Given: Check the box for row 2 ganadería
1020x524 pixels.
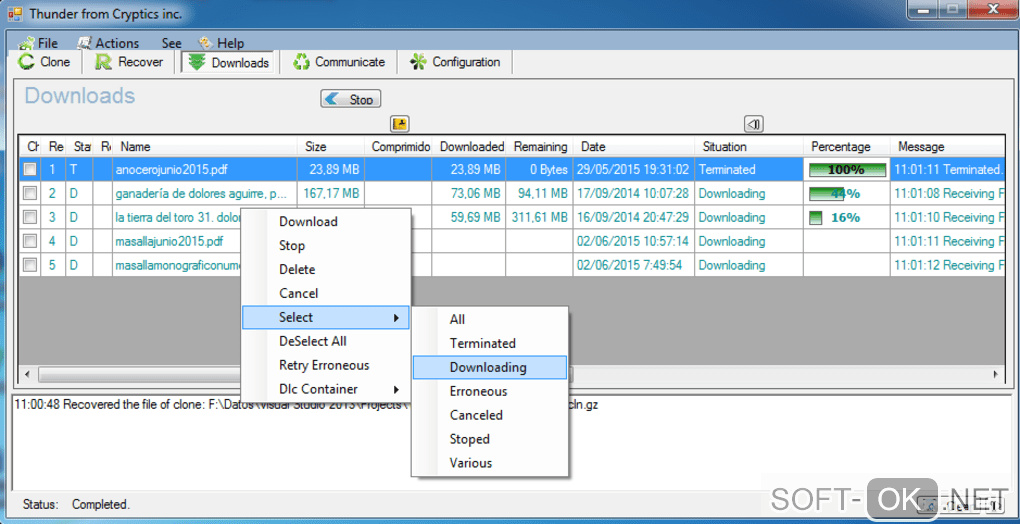Looking at the screenshot, I should [x=30, y=194].
